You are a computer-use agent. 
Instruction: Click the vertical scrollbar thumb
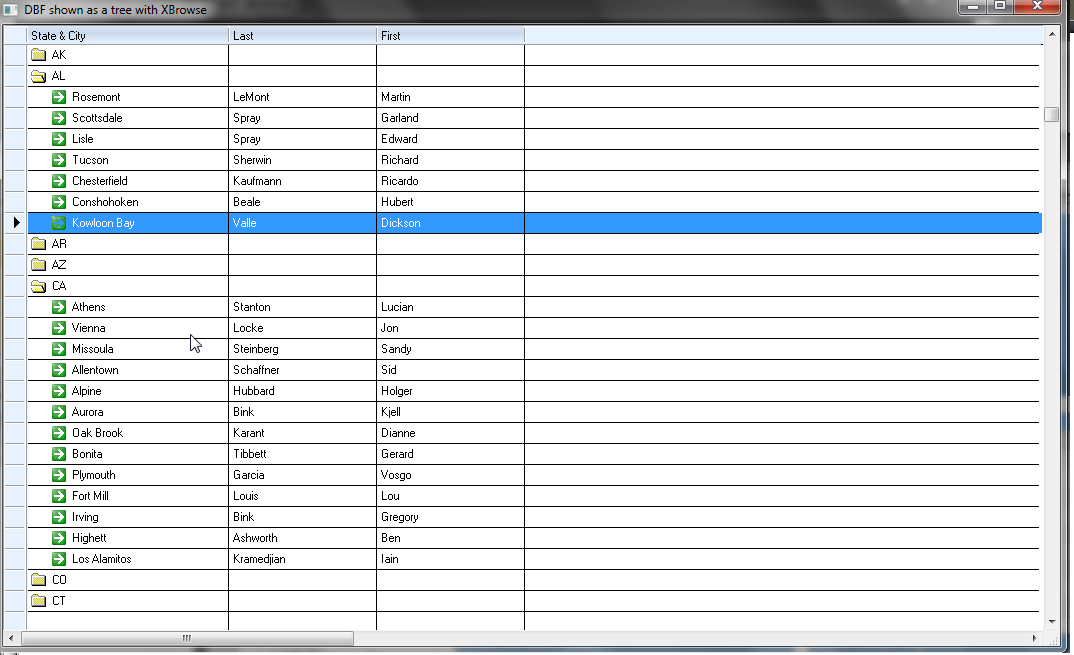point(1051,114)
